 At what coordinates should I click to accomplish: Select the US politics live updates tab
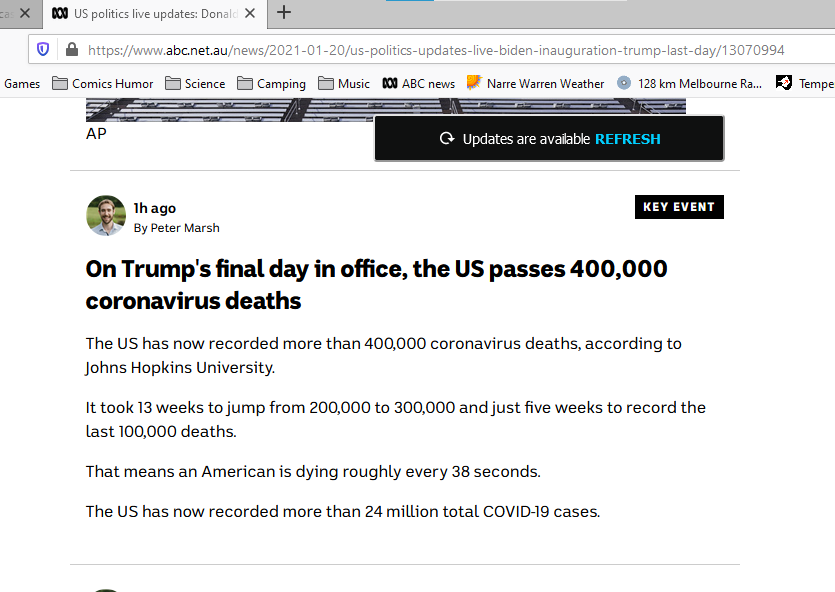155,14
